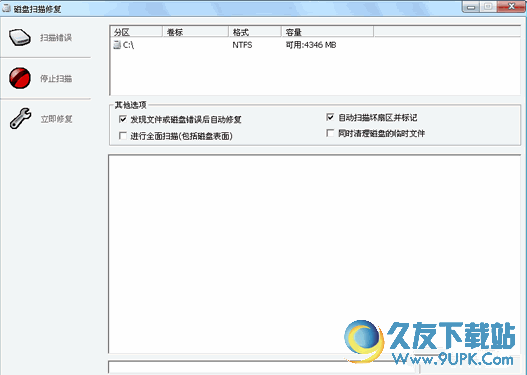Enable 进行全面扫描(包括磁盘表面) checkbox
Viewport: 527px width, 375px height.
123,136
